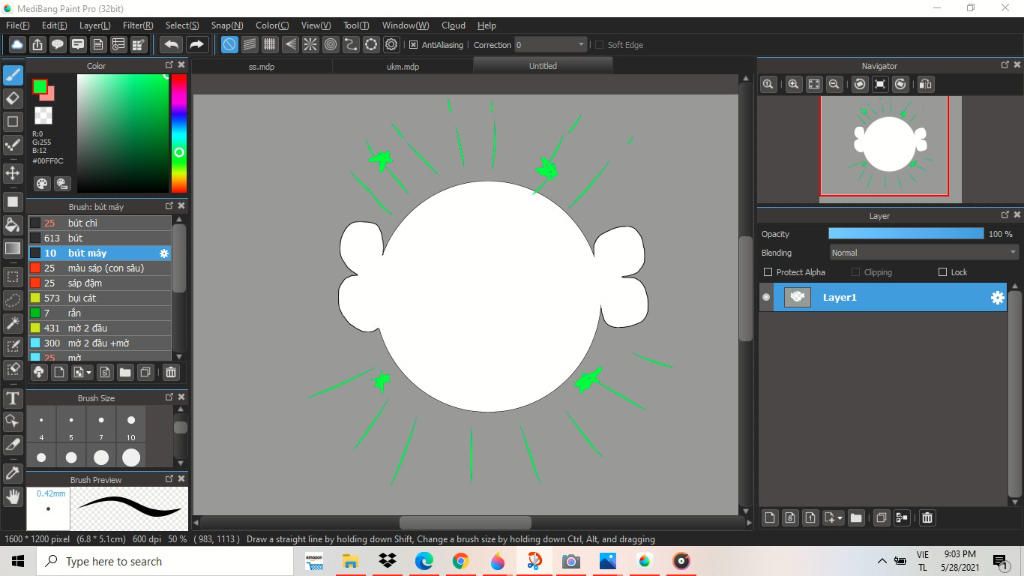Open Layer1 settings gear
Image resolution: width=1024 pixels, height=576 pixels.
click(997, 298)
